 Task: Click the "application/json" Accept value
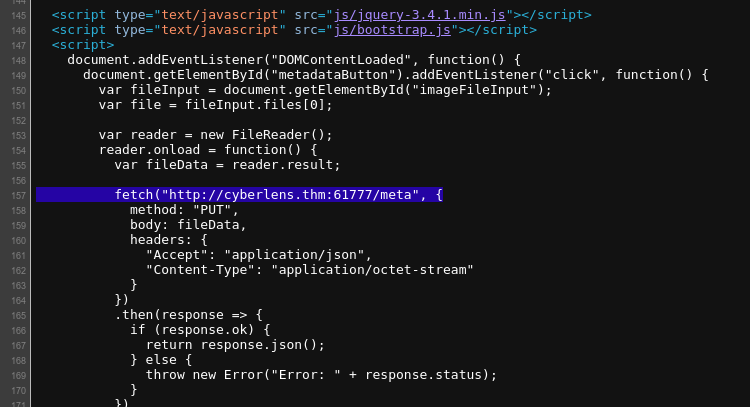pos(294,254)
